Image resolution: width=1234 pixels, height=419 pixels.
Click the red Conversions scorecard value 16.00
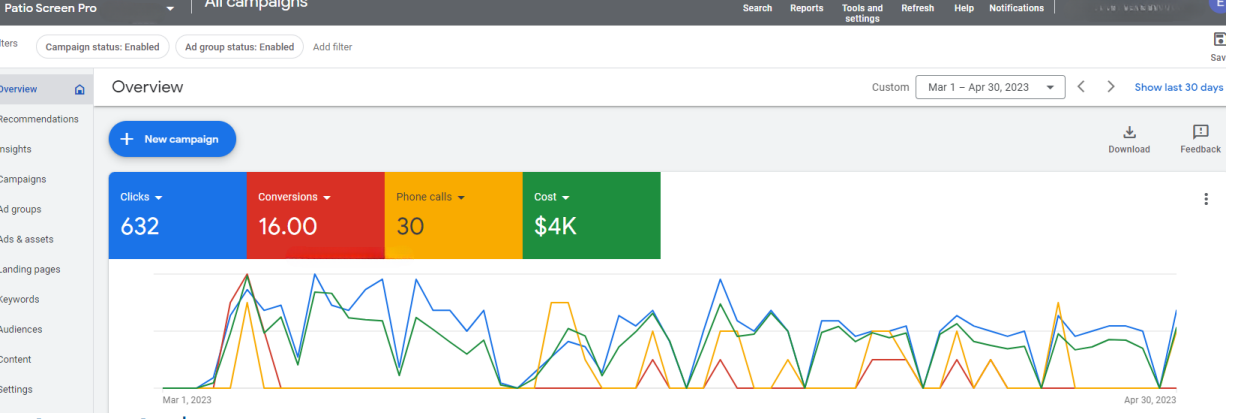click(287, 227)
